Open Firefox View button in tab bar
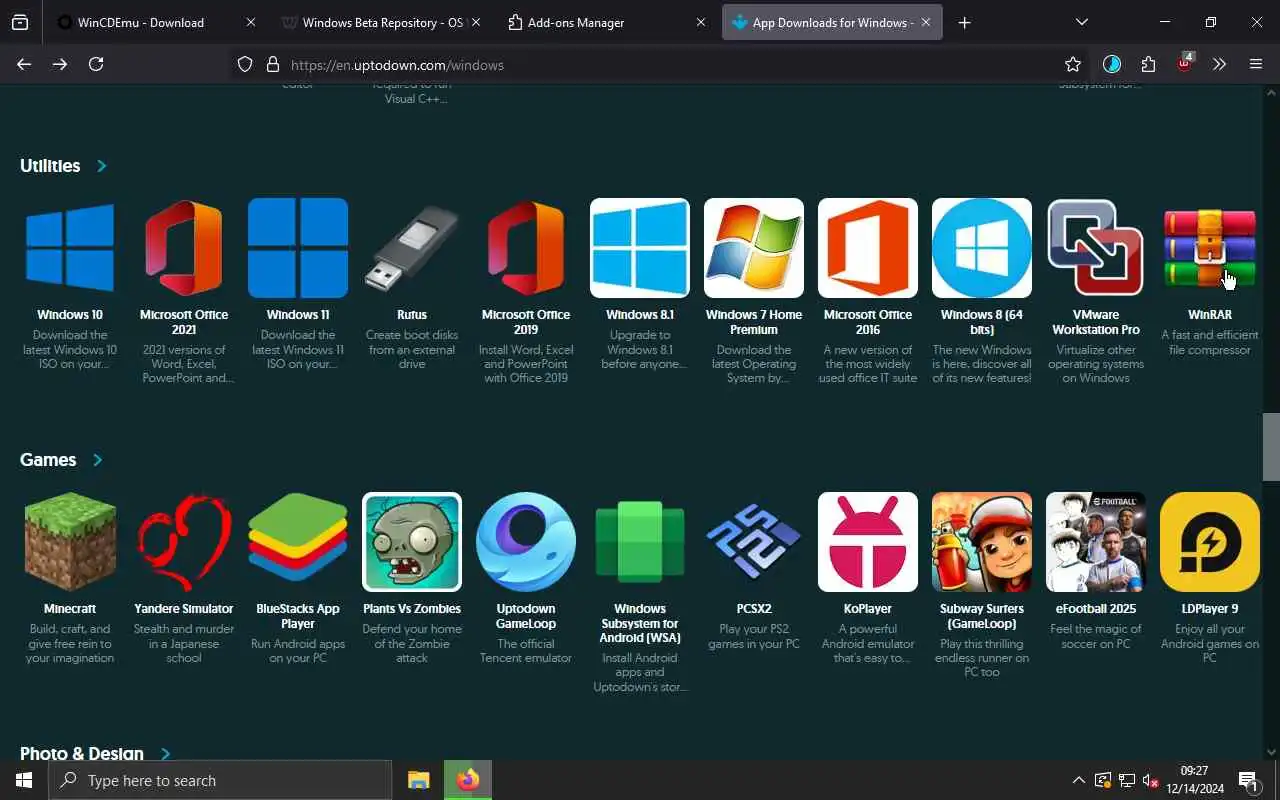Viewport: 1280px width, 800px height. [x=20, y=22]
